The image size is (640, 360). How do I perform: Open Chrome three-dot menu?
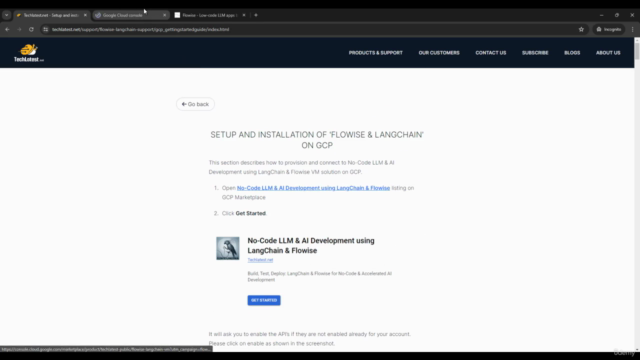(x=633, y=29)
